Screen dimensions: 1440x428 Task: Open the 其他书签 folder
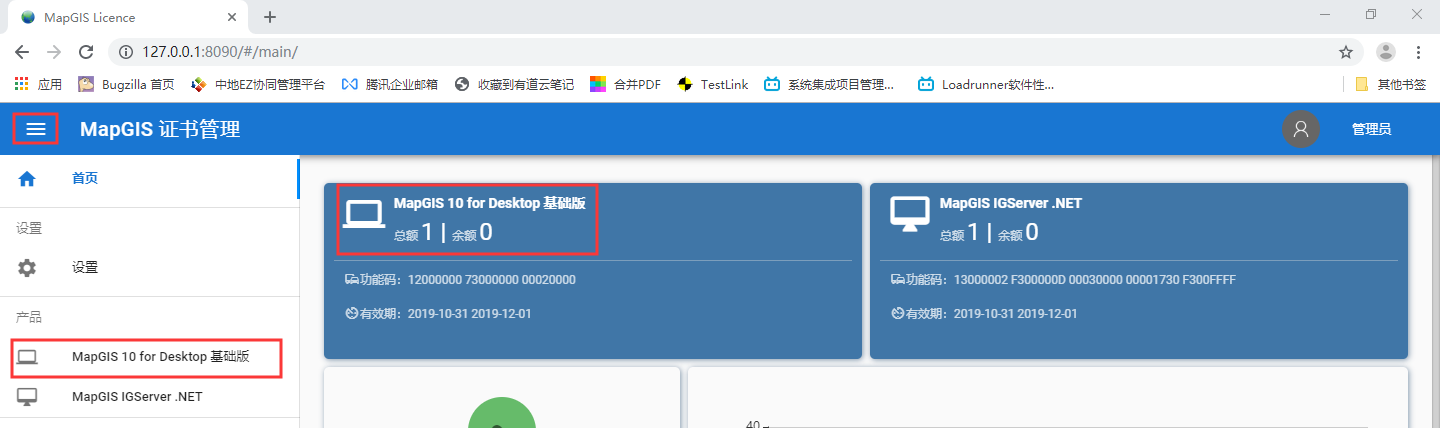1391,85
